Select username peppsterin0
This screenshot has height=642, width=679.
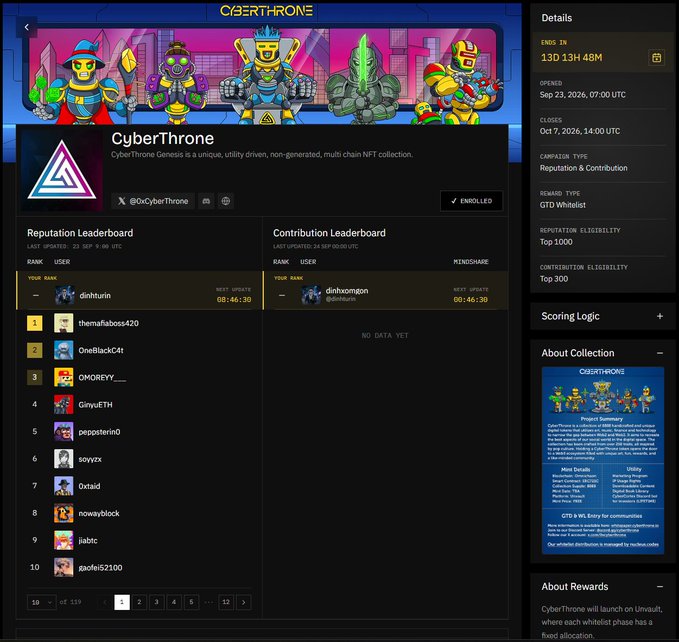[99, 432]
